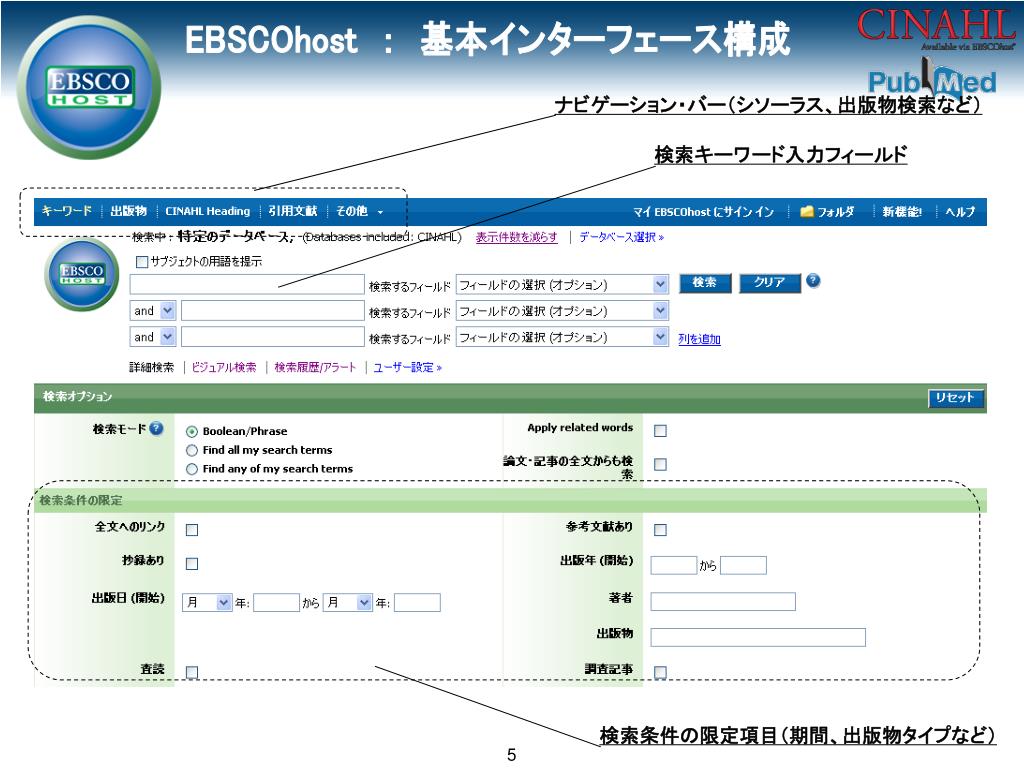Screen dimensions: 1024x768
Task: Open help icon next to 検索モード
Action: pyautogui.click(x=156, y=428)
